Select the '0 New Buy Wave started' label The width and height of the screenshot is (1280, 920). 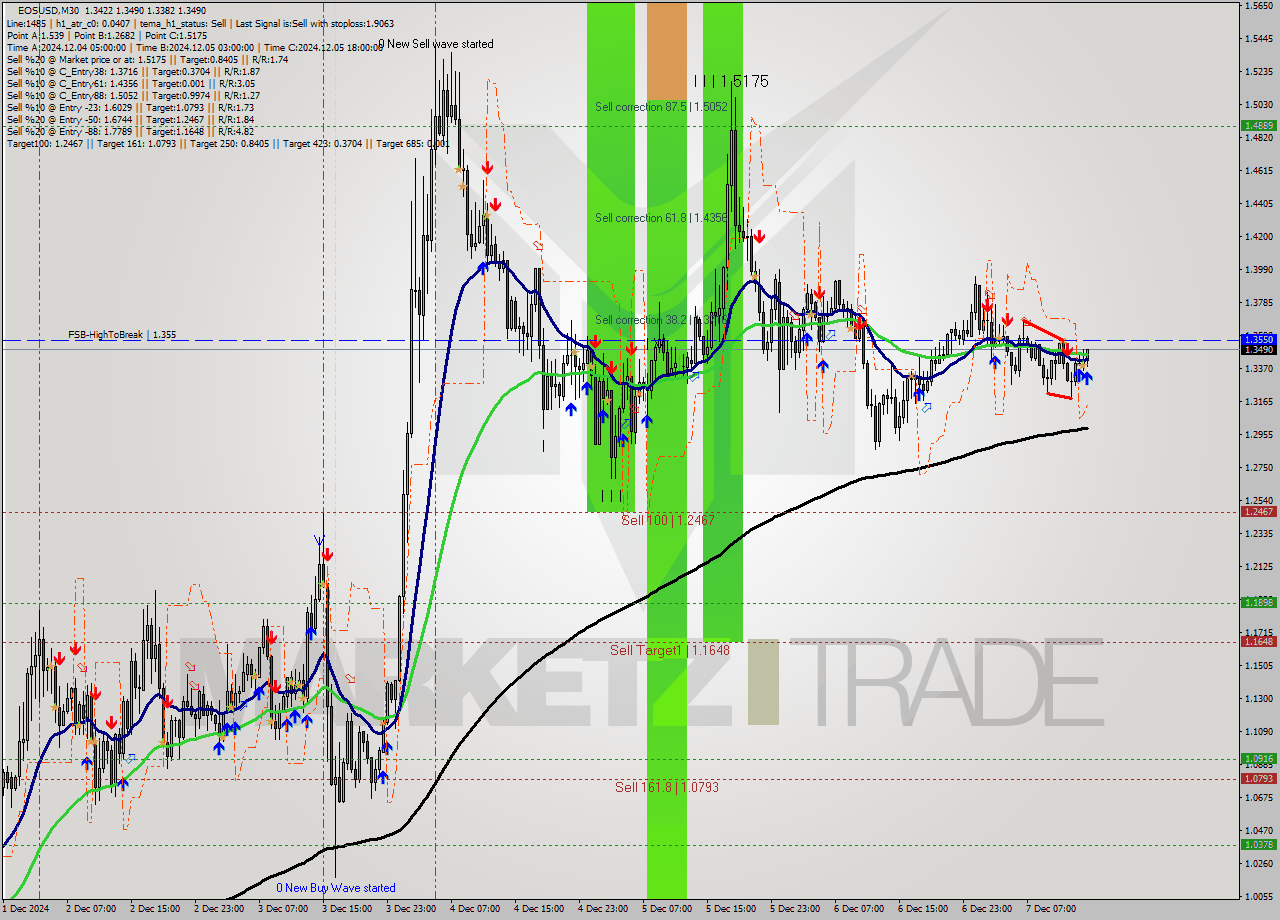click(x=336, y=888)
